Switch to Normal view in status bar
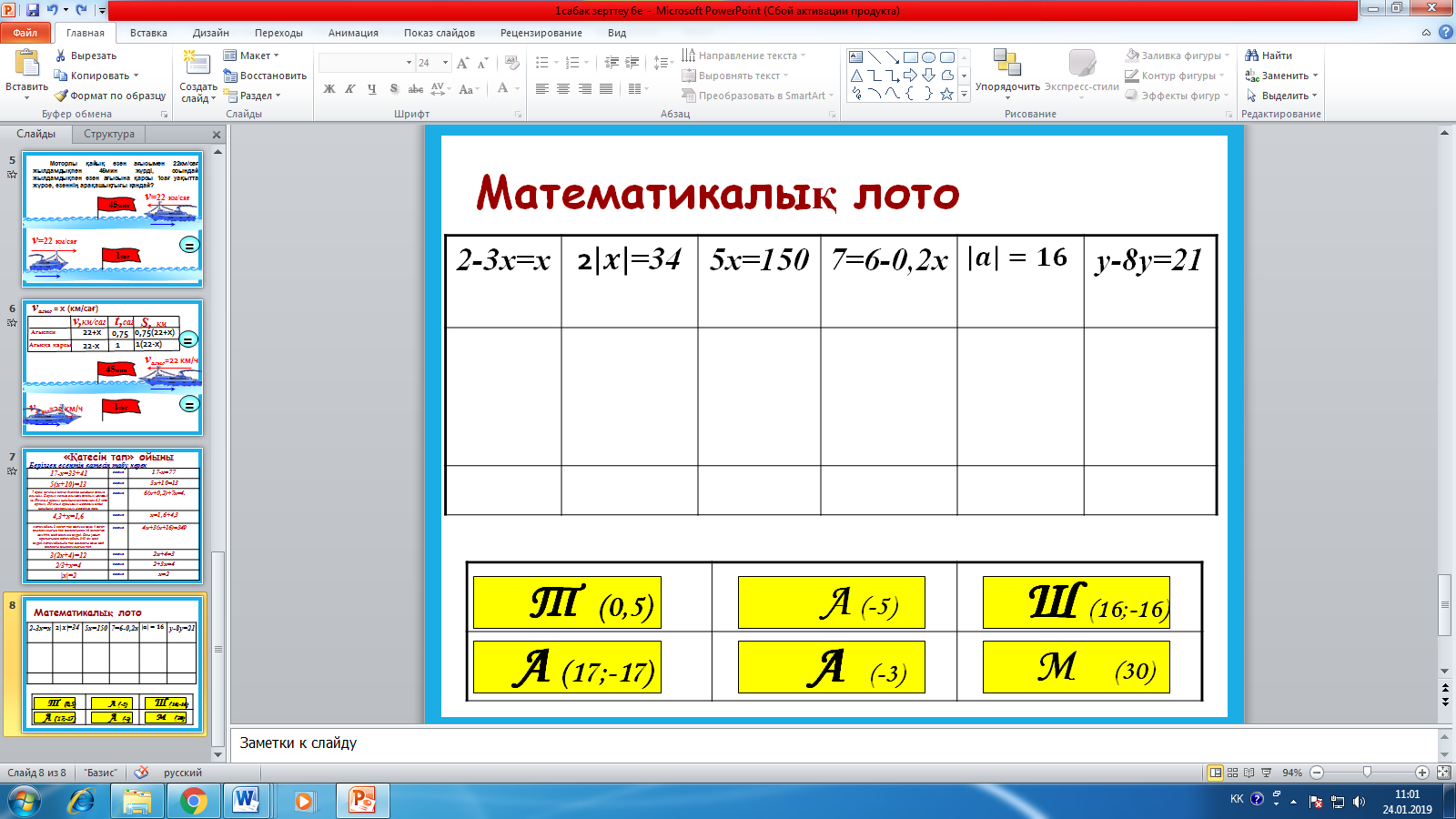This screenshot has width=1456, height=819. point(1215,773)
